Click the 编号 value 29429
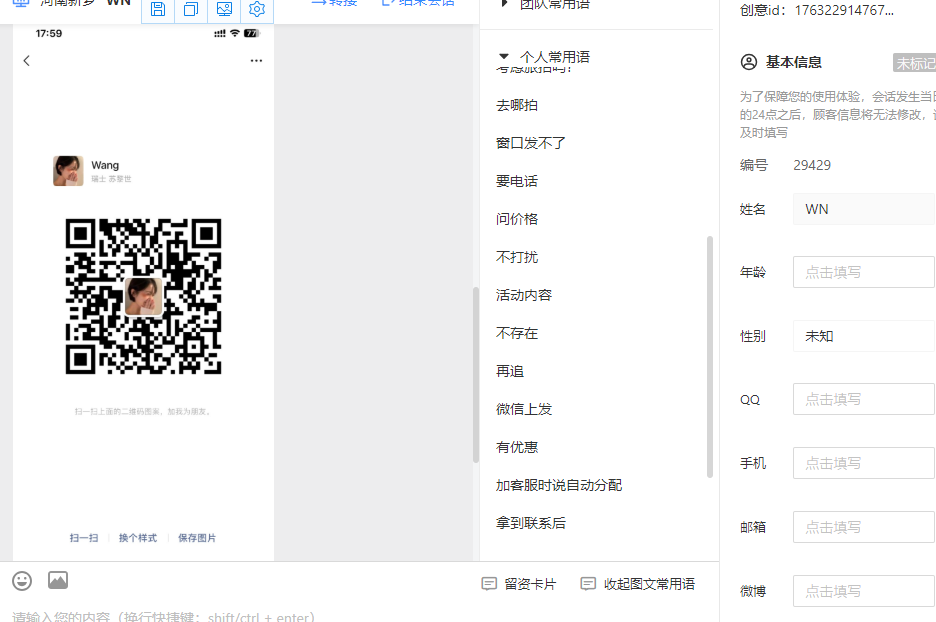 [812, 165]
